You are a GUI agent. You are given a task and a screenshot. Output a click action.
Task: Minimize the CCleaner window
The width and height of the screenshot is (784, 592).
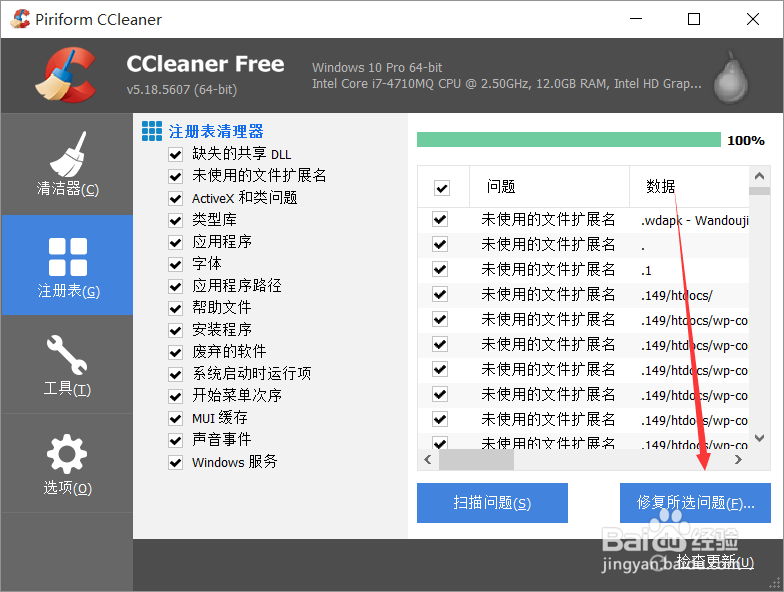click(636, 19)
